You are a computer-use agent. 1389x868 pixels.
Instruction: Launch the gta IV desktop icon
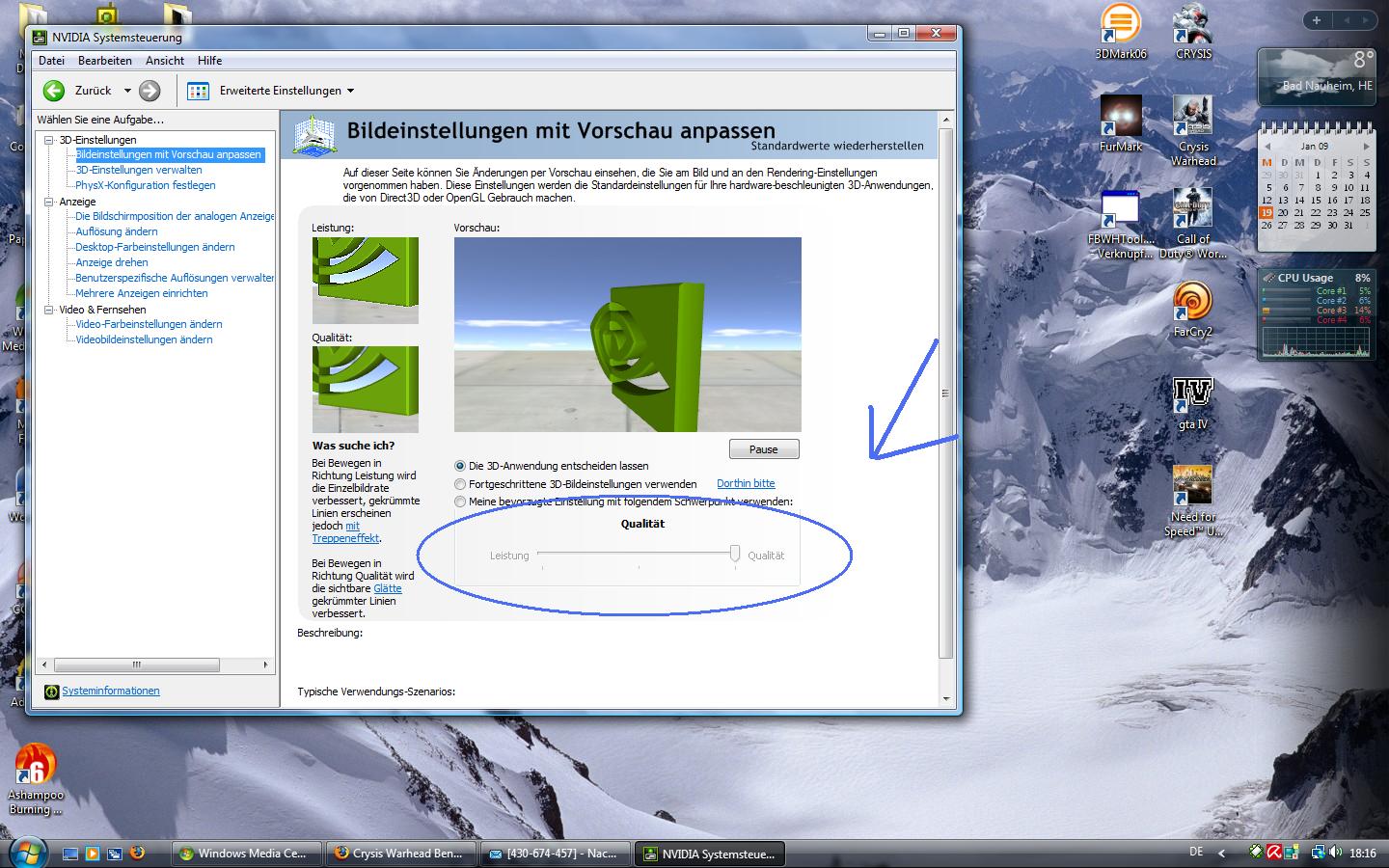[x=1193, y=402]
